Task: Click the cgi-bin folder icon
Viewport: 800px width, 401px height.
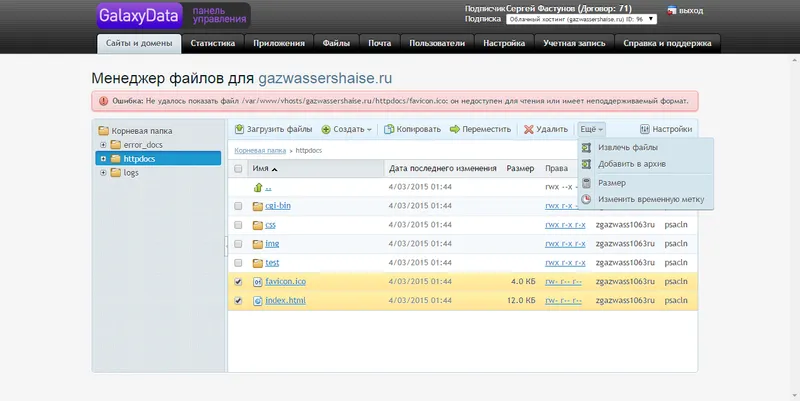Action: 258,206
